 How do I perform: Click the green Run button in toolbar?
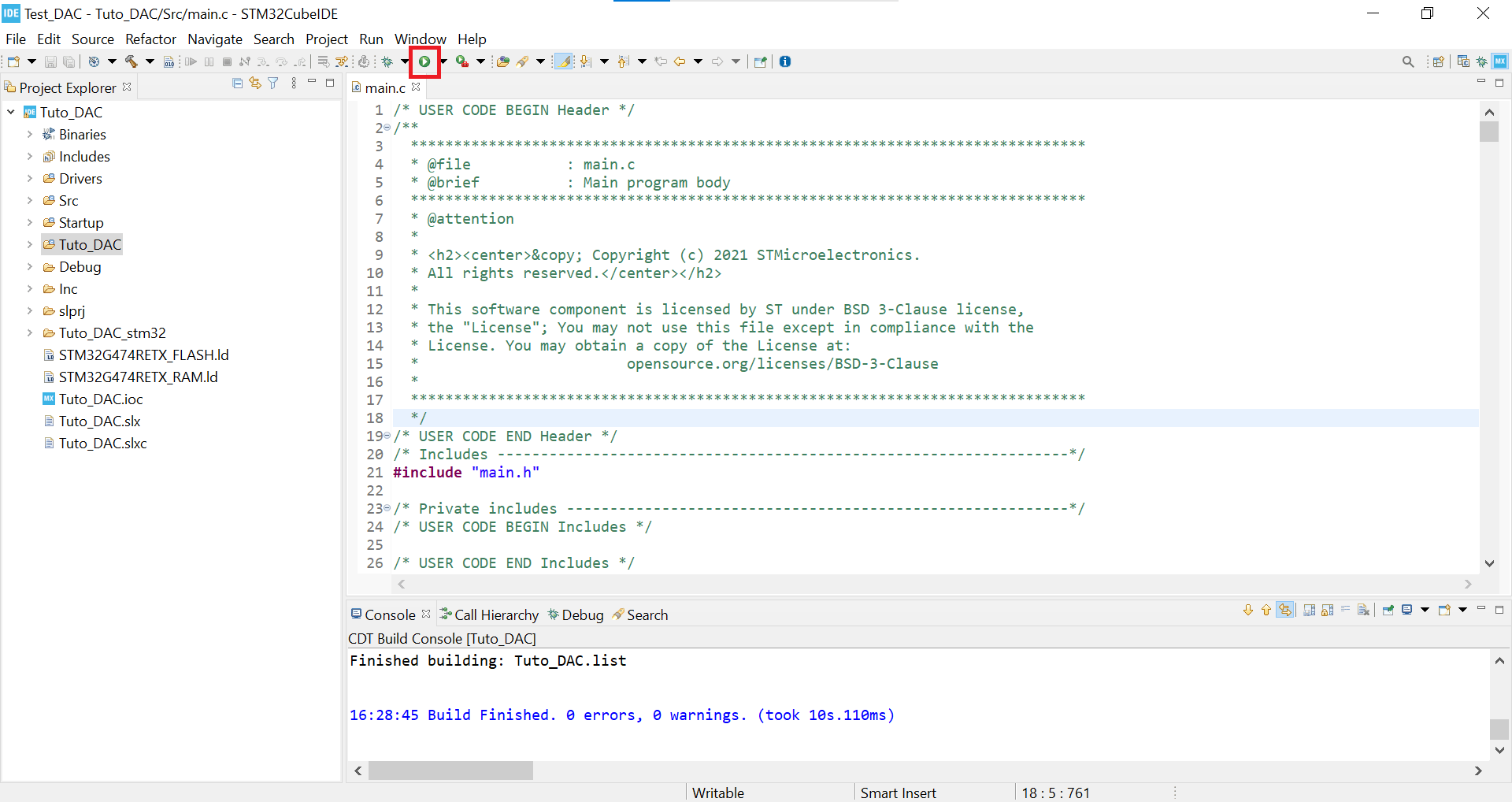pyautogui.click(x=424, y=61)
